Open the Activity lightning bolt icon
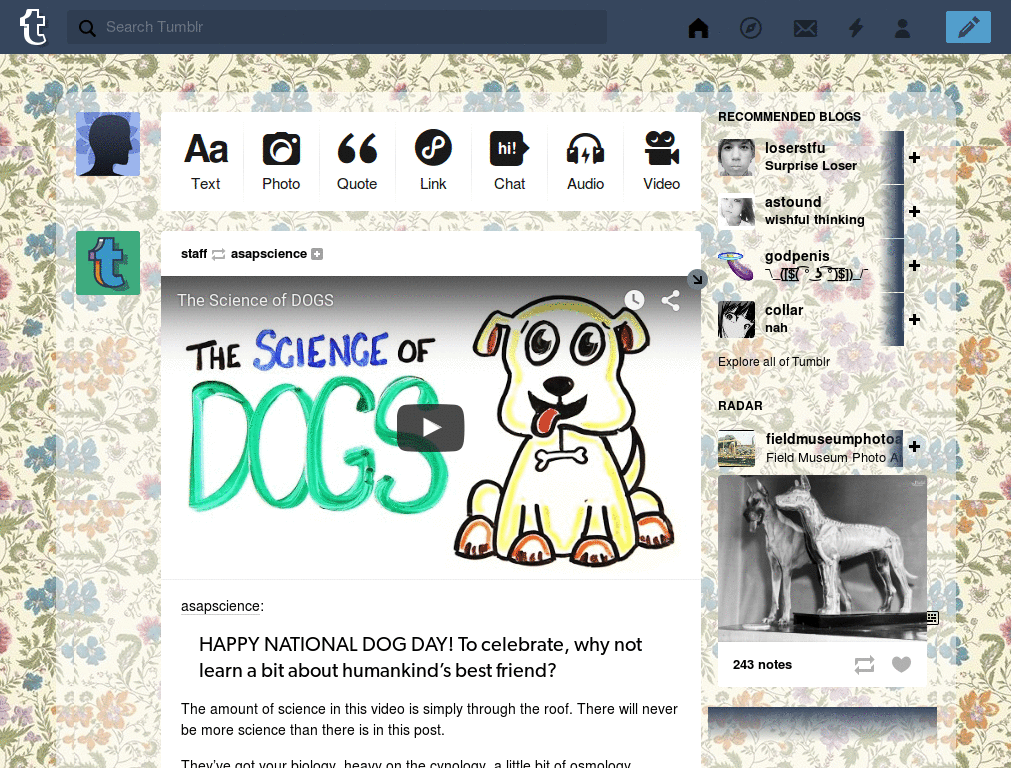The width and height of the screenshot is (1024, 768). coord(856,27)
